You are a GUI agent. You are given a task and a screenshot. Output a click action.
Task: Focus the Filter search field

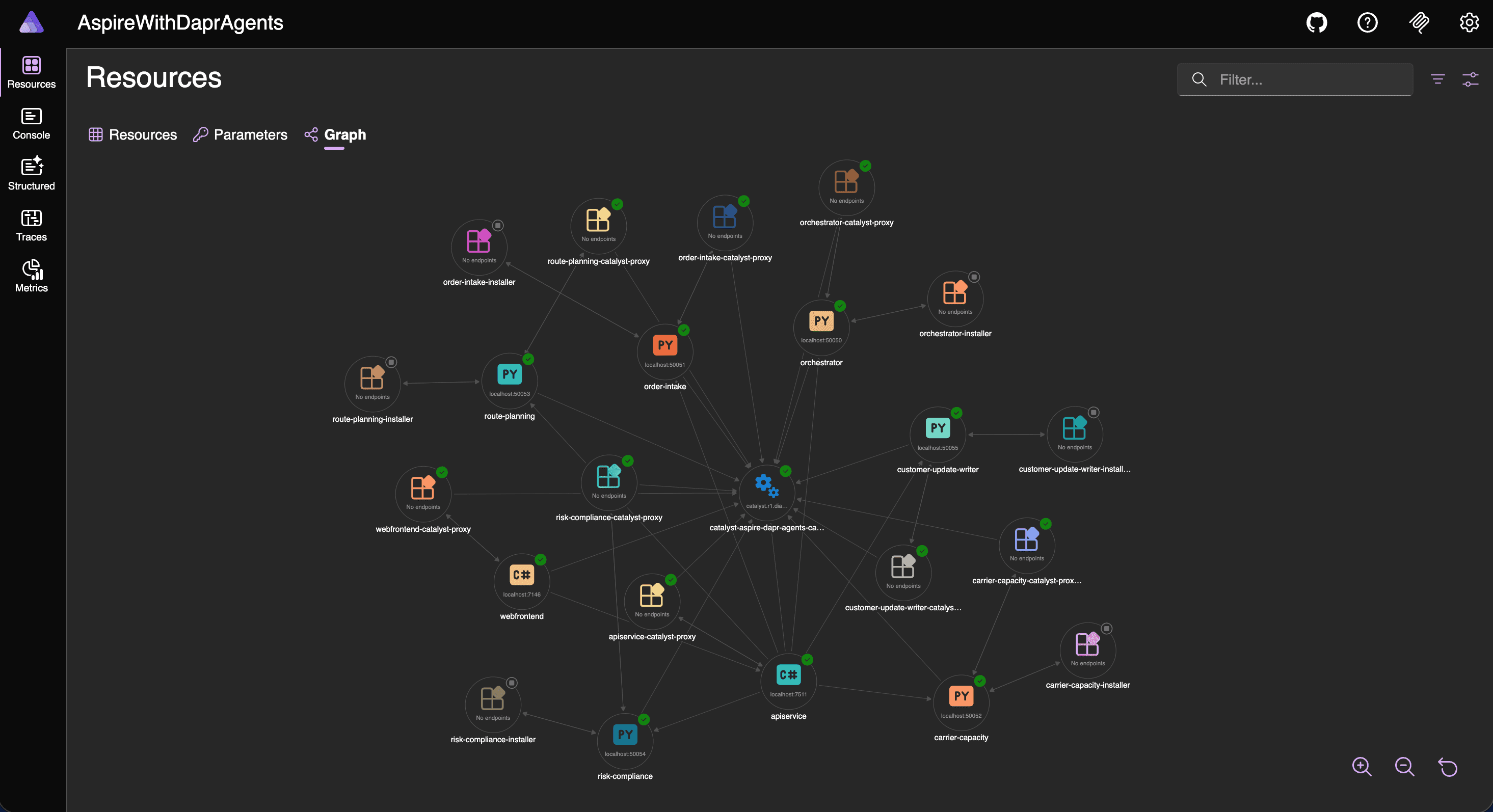click(x=1295, y=79)
